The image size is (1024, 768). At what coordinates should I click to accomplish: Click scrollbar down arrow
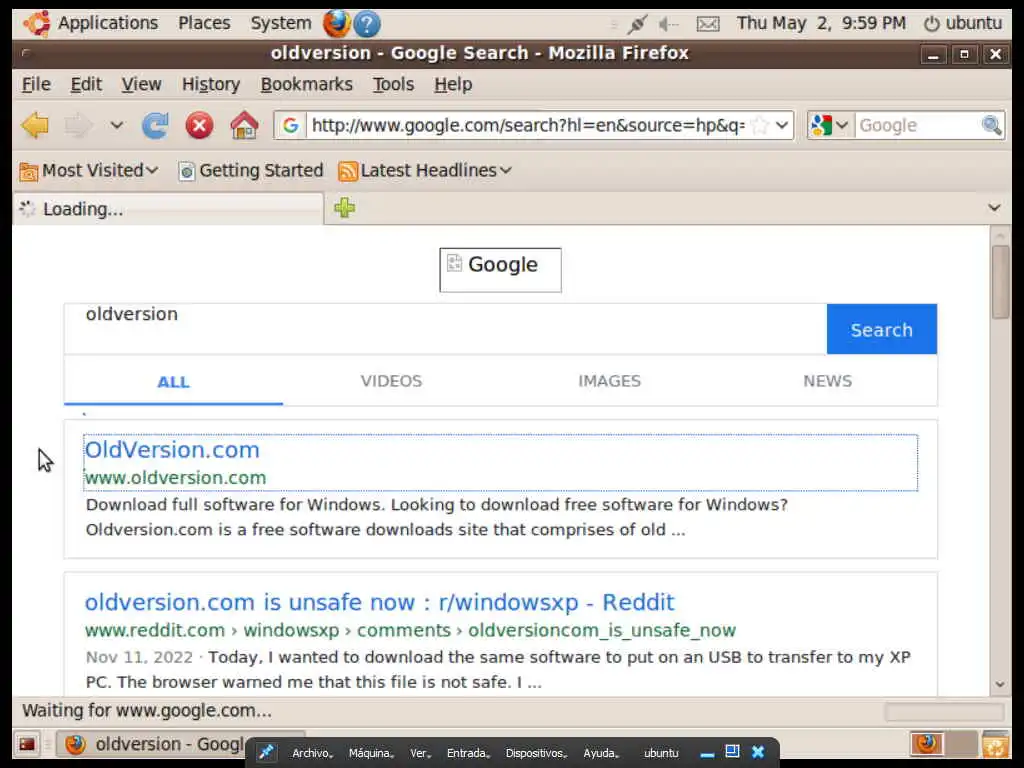pyautogui.click(x=1000, y=684)
